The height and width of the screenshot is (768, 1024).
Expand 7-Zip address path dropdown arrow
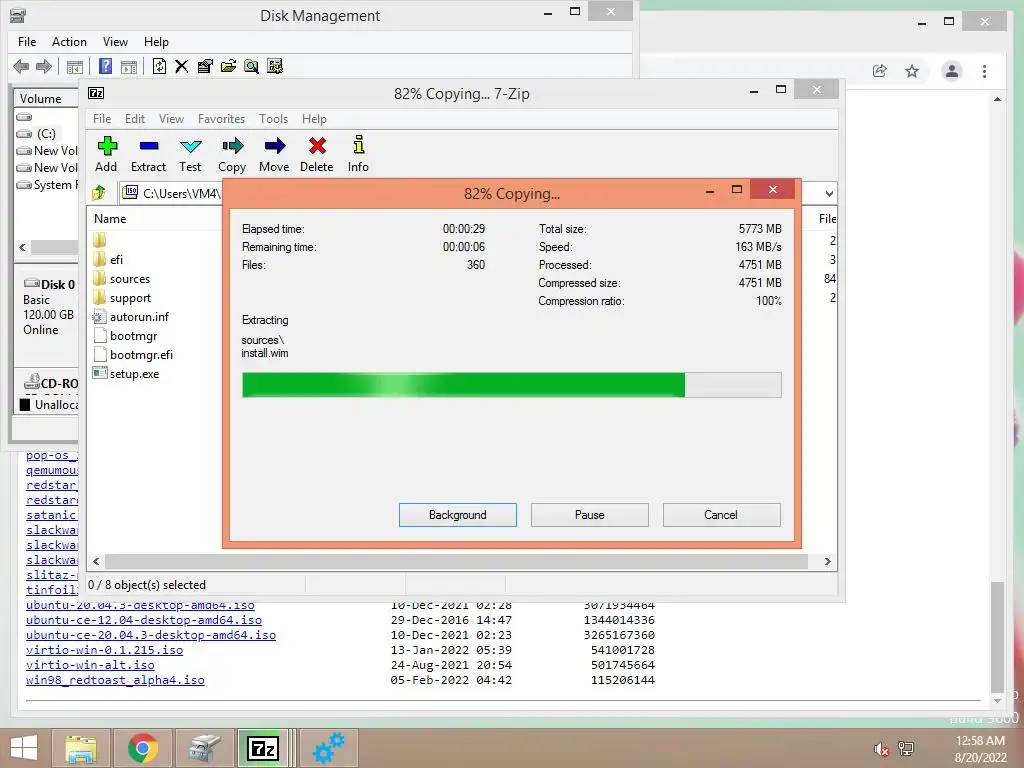pos(829,193)
